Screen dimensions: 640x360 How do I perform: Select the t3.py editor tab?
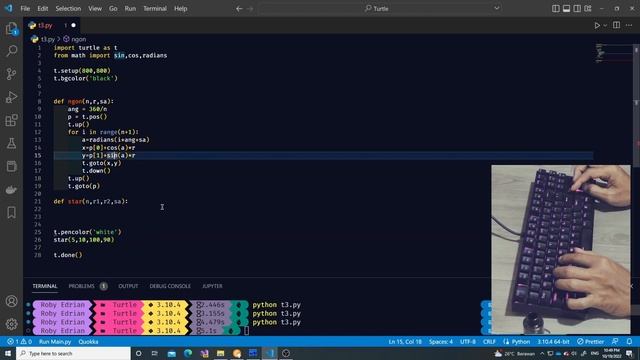pos(52,25)
